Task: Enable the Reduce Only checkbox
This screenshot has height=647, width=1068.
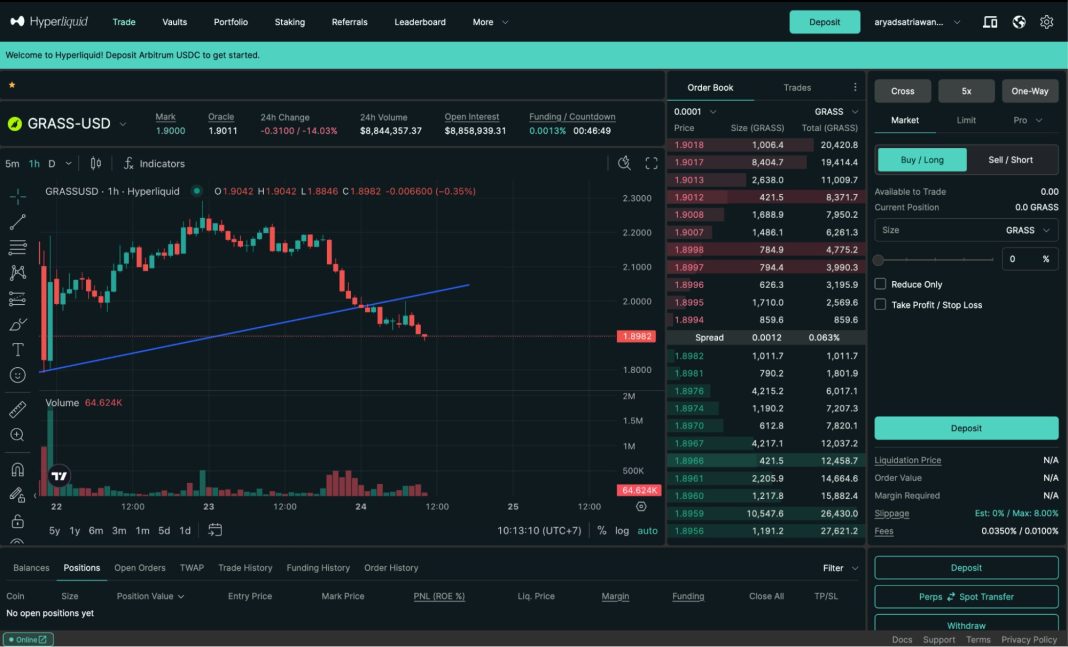Action: pyautogui.click(x=879, y=283)
